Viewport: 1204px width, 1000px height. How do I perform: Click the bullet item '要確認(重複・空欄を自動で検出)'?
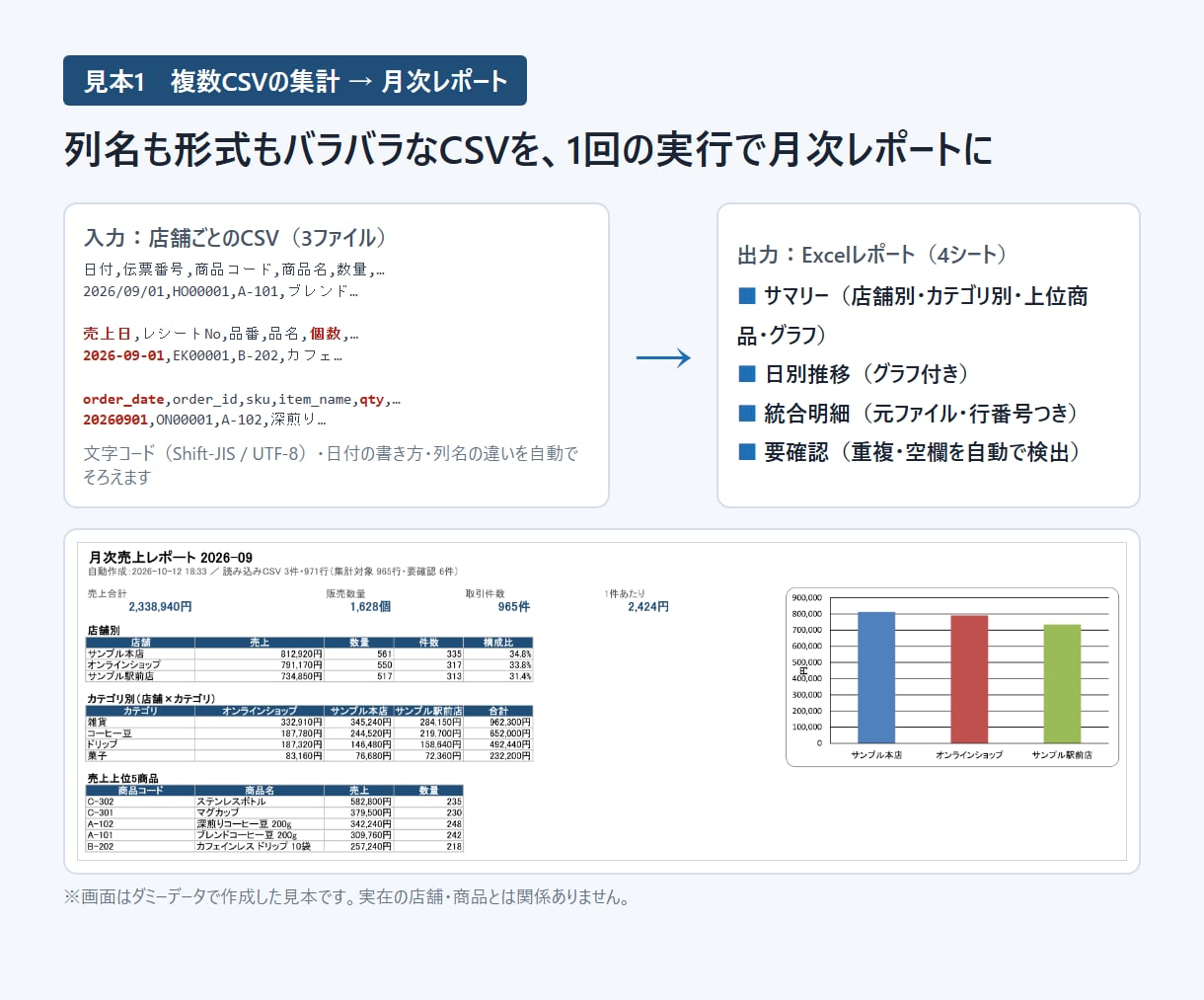click(910, 452)
